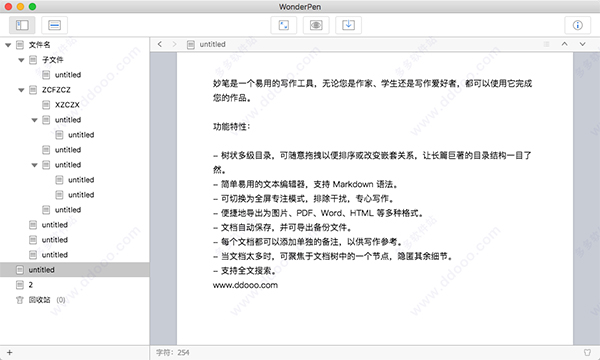Click the www.ddooo.com text in editor
The width and height of the screenshot is (600, 360).
[245, 285]
